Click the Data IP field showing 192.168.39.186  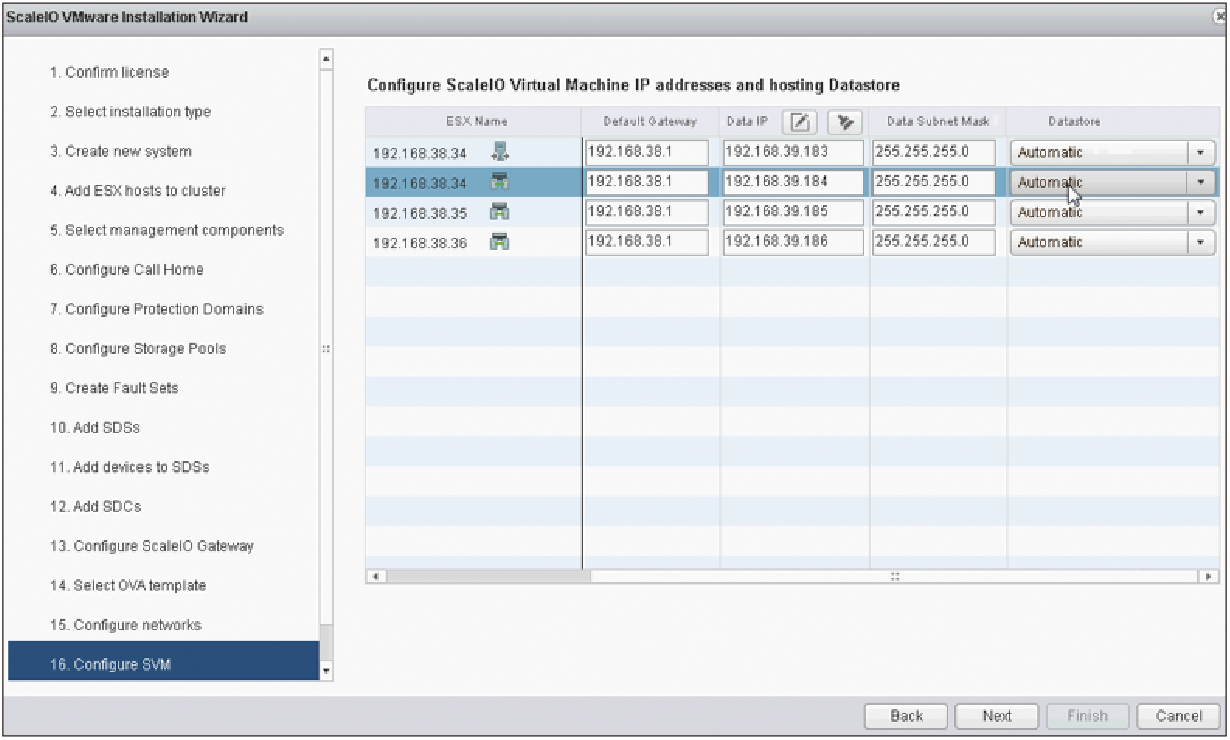(793, 242)
